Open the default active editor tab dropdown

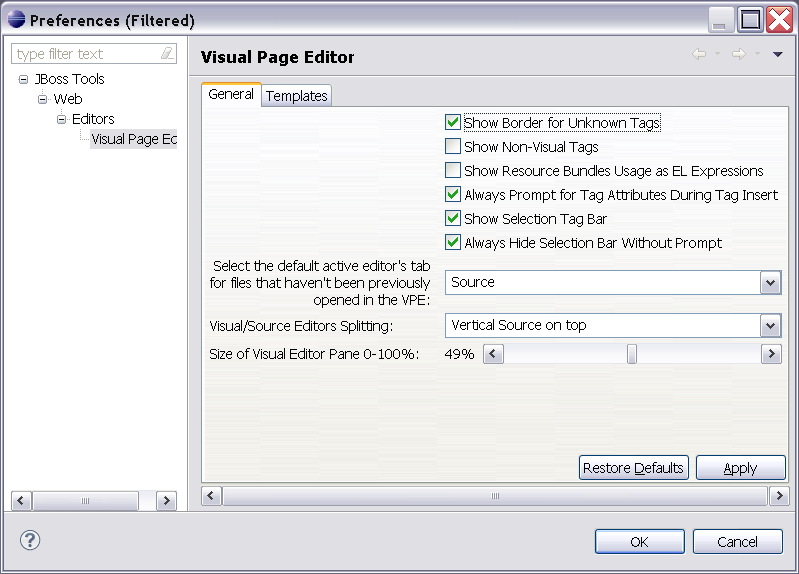pyautogui.click(x=770, y=283)
